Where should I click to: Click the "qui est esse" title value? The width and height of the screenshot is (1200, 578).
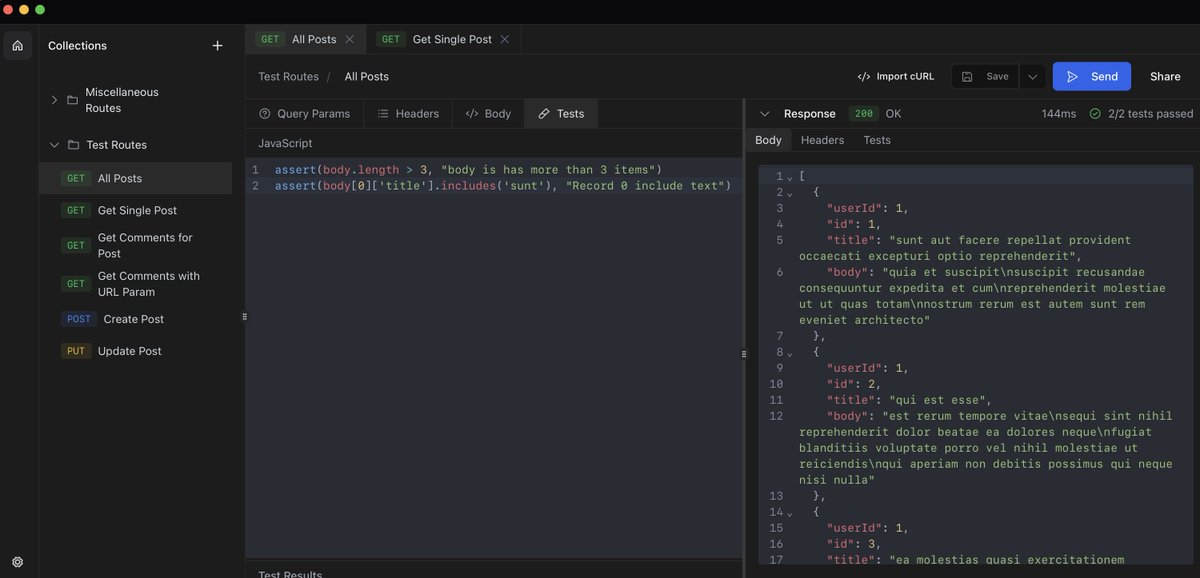point(936,400)
